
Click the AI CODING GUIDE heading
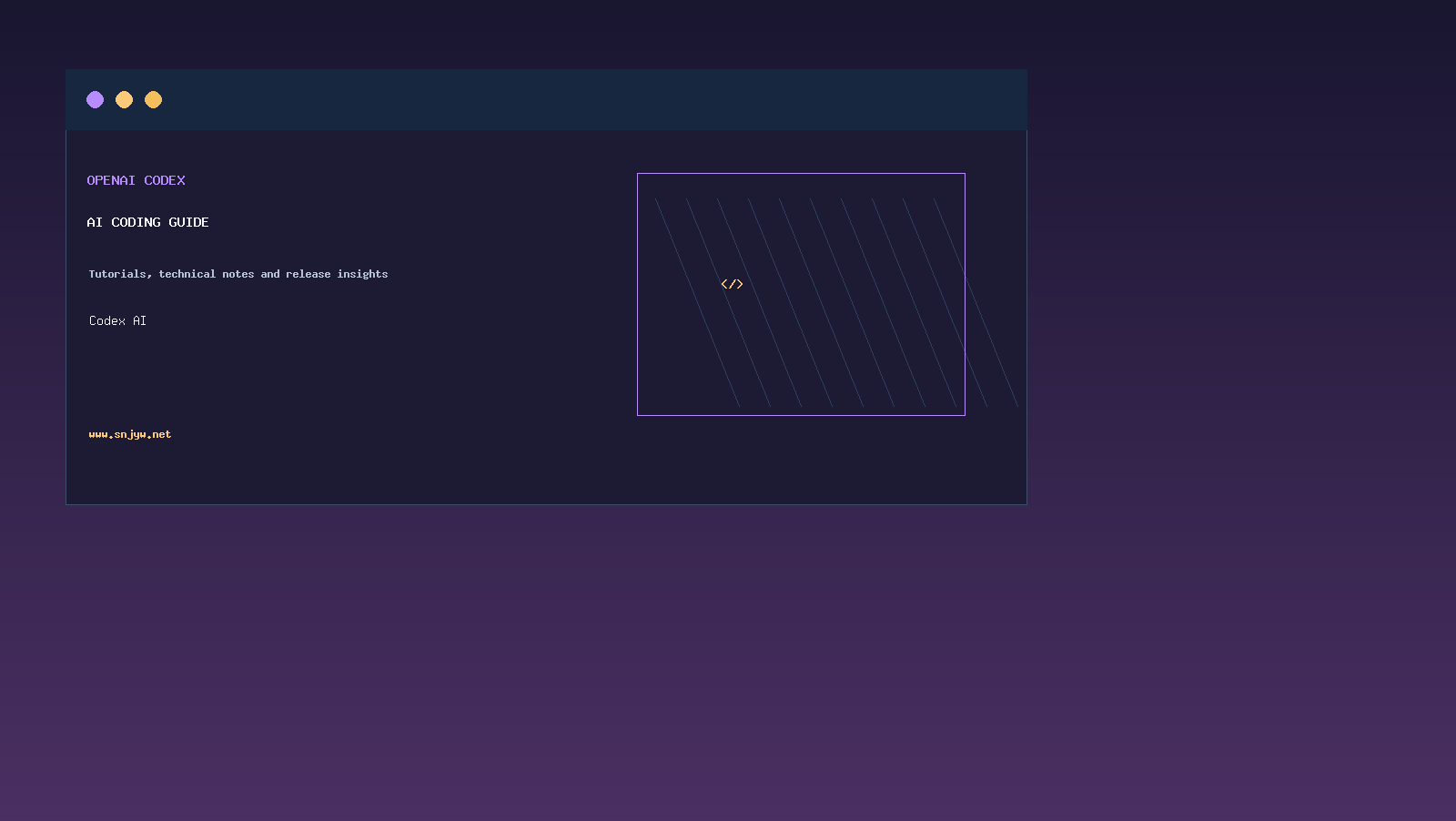147,222
